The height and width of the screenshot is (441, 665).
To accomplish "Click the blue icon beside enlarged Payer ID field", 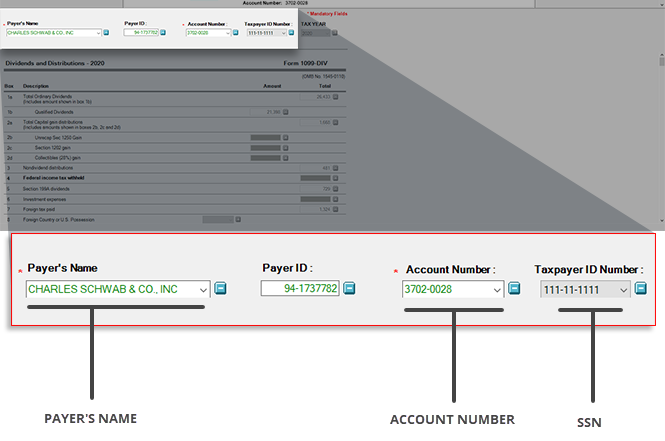I will click(x=349, y=288).
